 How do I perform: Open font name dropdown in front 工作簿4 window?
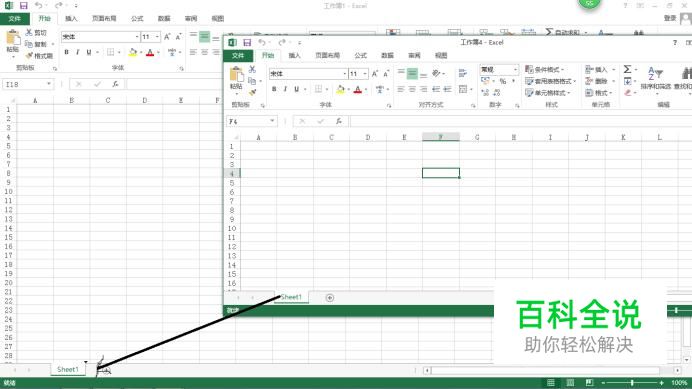coord(345,74)
